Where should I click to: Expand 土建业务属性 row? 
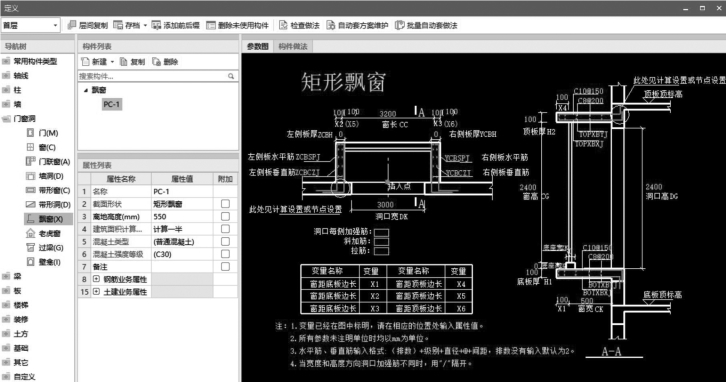96,292
